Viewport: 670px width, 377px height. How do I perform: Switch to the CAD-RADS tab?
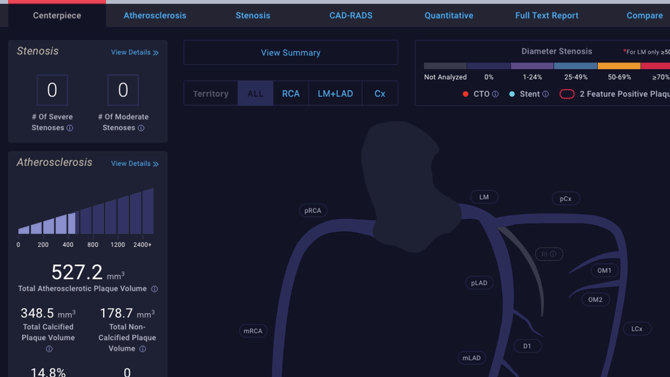[351, 15]
